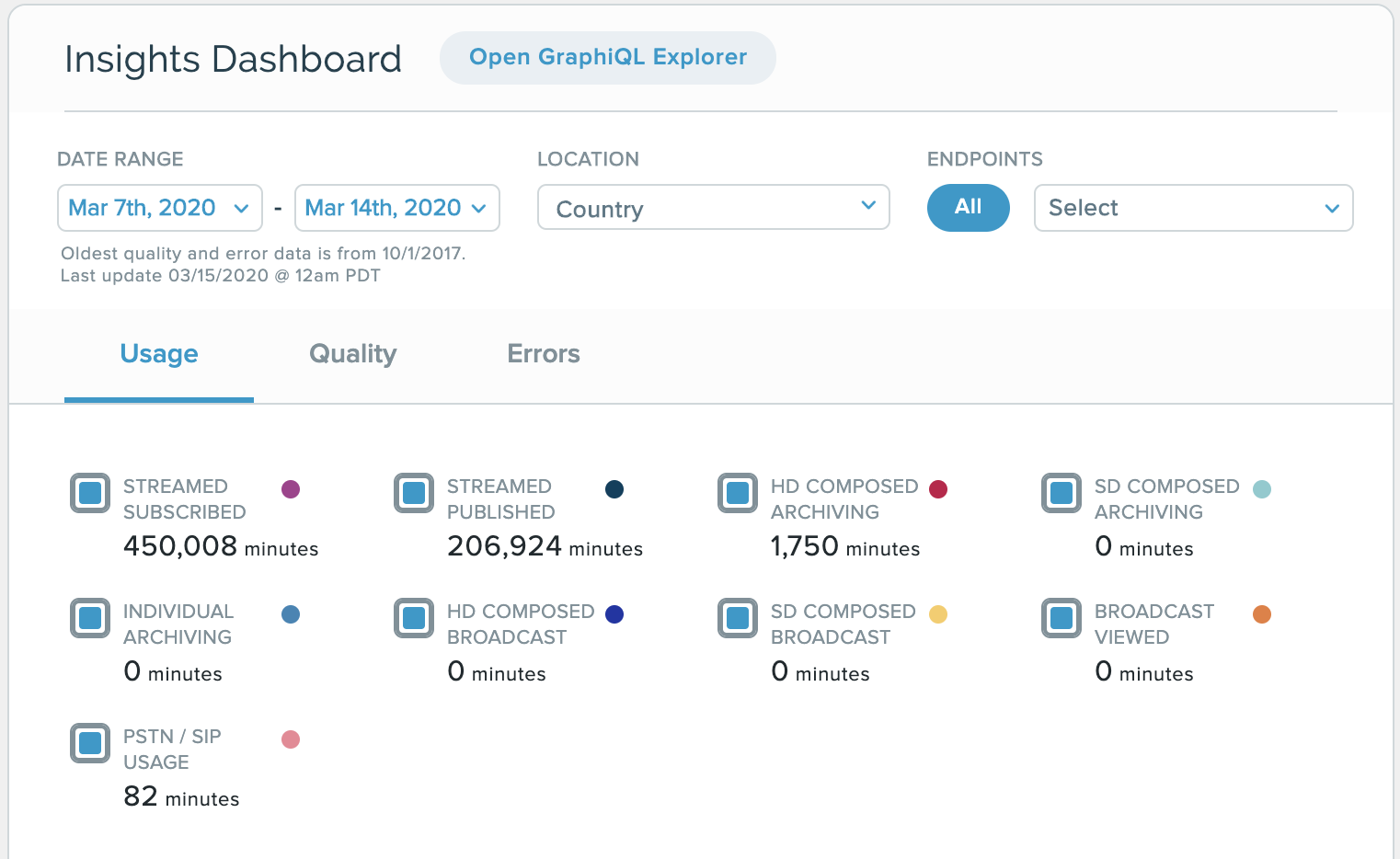Click the DATE RANGE label

click(120, 159)
